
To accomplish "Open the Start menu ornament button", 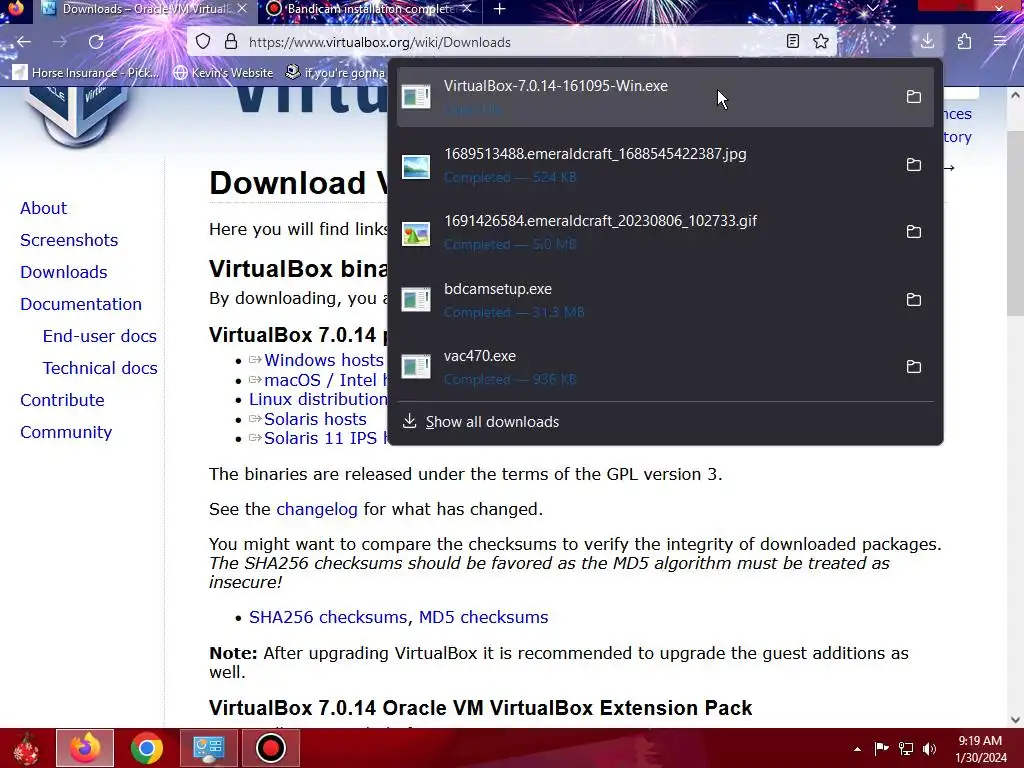I will pyautogui.click(x=27, y=748).
